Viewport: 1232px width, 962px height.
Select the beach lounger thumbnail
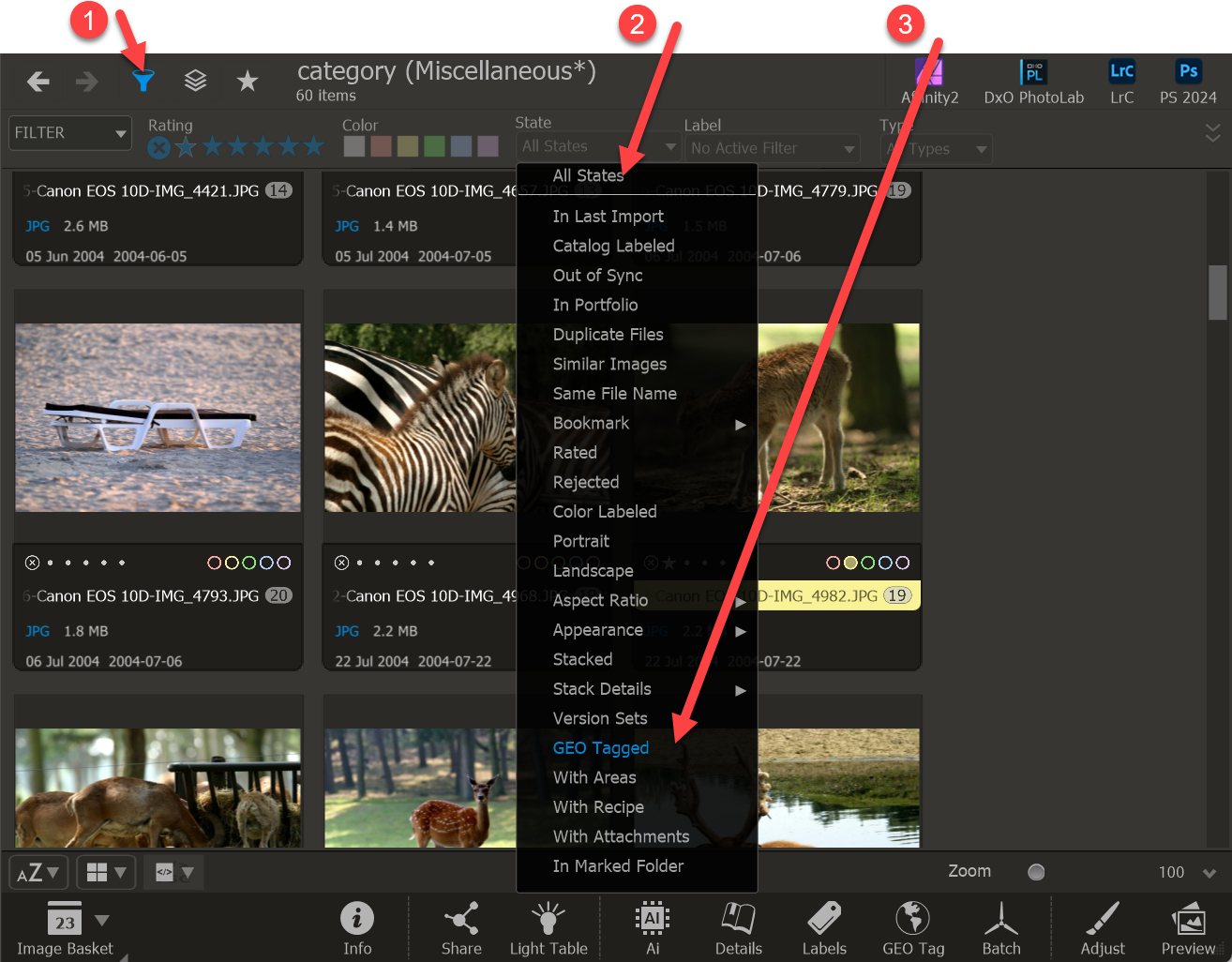coord(158,417)
